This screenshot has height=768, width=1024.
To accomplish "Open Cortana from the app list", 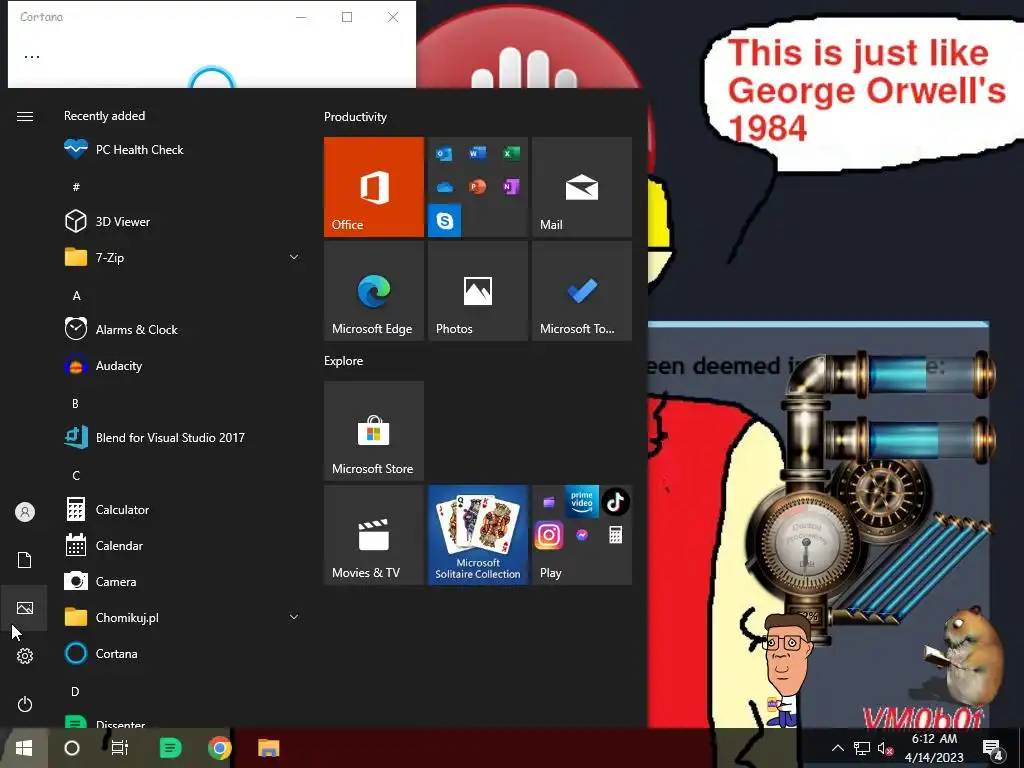I will pos(183,653).
